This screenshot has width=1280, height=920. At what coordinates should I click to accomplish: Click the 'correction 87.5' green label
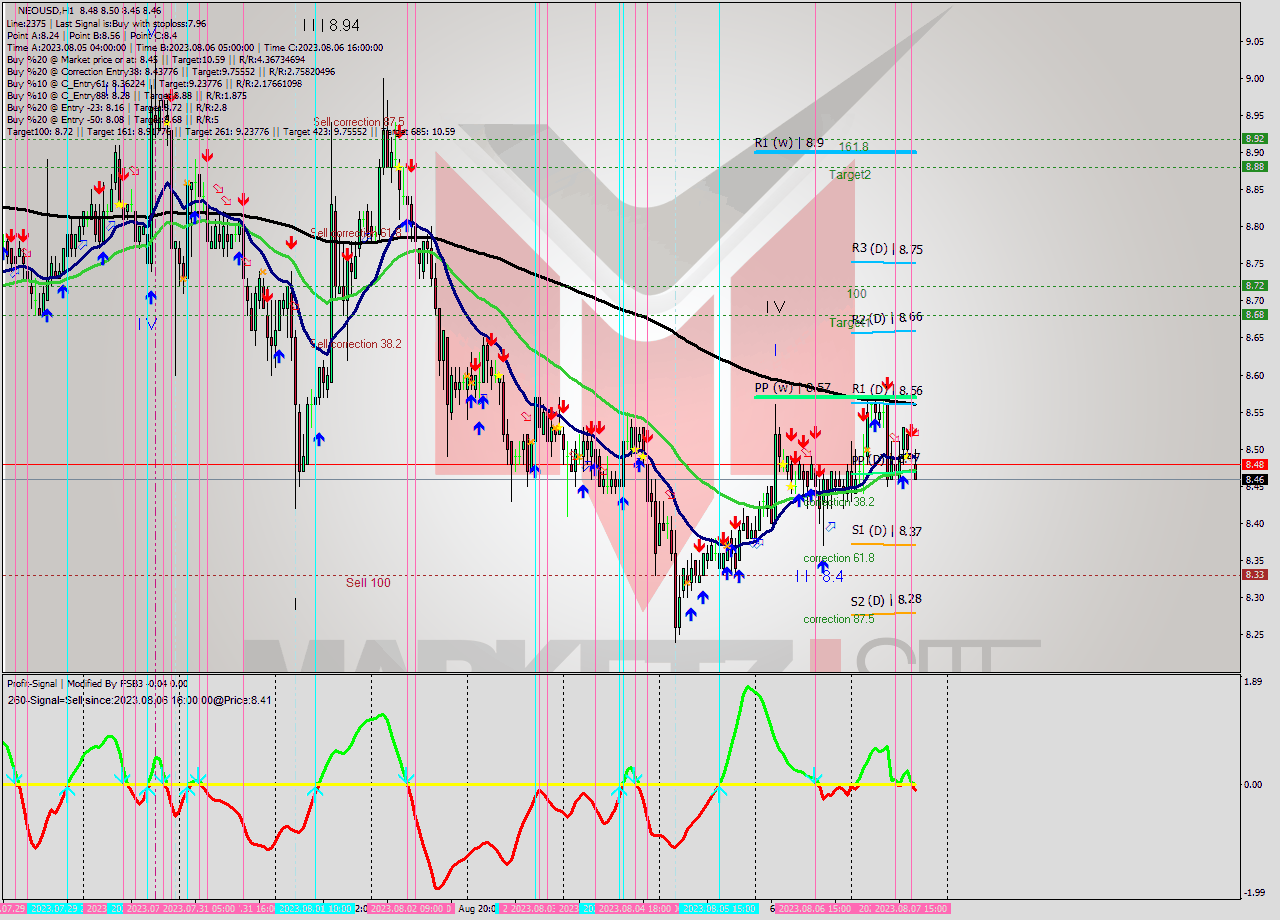[x=838, y=619]
